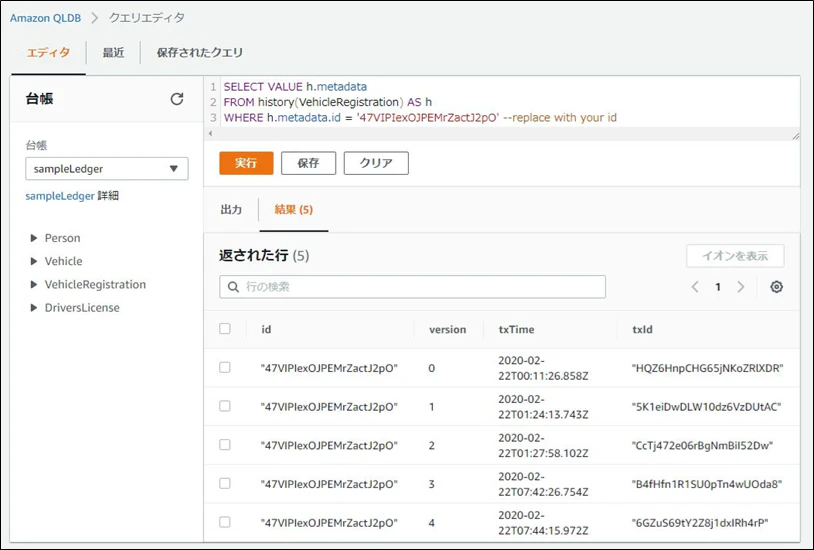Click txTime cell 2020-02-22T01:27:58.102Z
This screenshot has width=814, height=550.
click(544, 446)
